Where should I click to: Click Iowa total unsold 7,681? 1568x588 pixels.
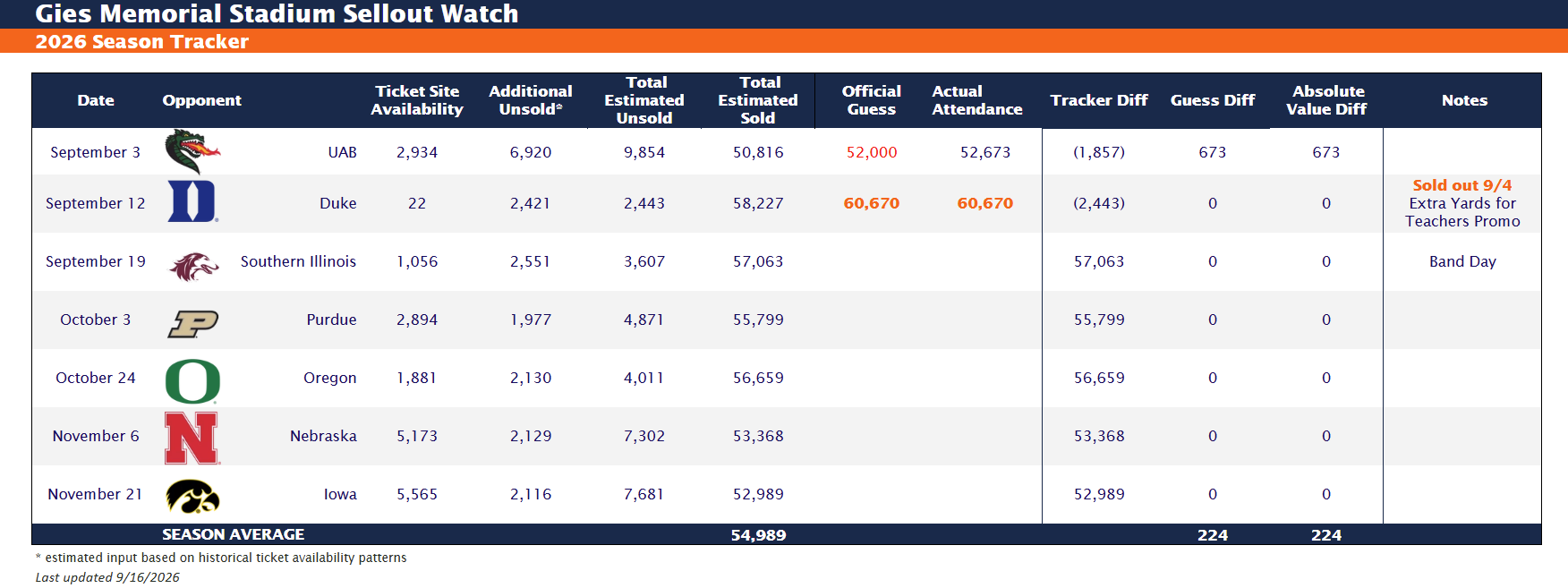[x=644, y=494]
